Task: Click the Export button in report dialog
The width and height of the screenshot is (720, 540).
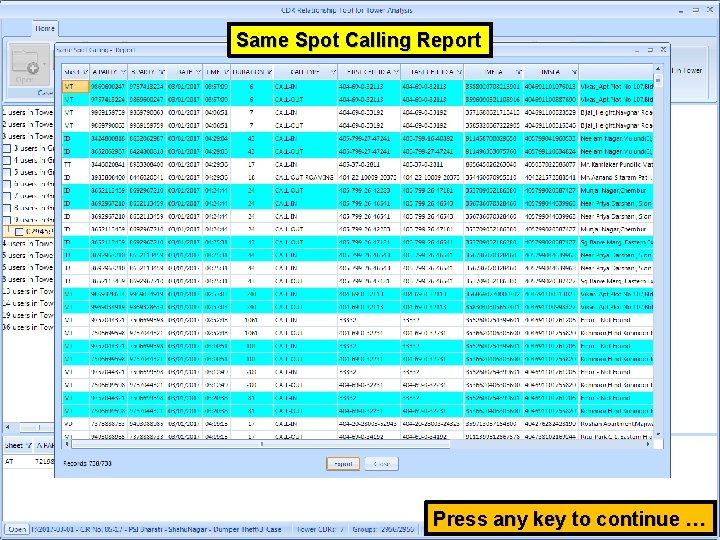Action: tap(343, 464)
